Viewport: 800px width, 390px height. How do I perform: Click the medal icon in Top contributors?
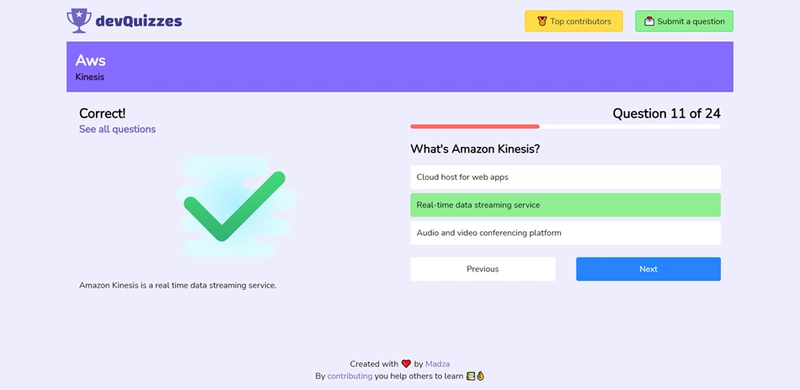pyautogui.click(x=542, y=21)
